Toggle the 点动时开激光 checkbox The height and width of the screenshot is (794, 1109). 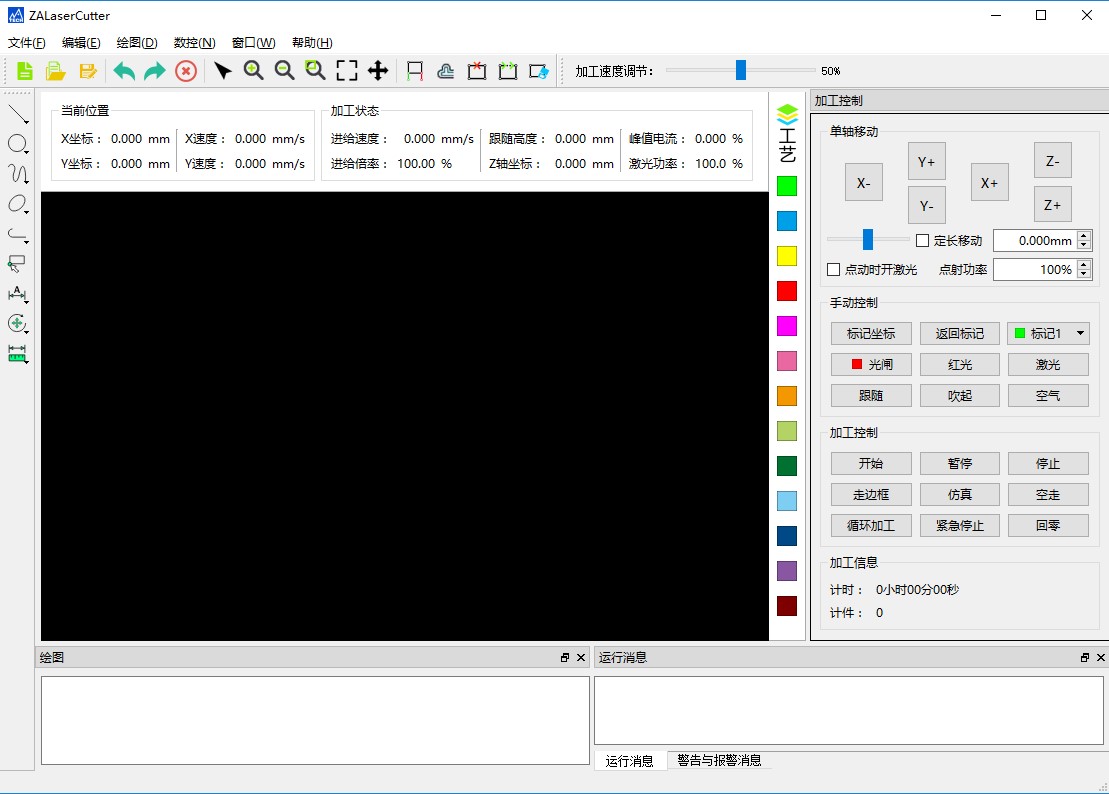pos(834,270)
